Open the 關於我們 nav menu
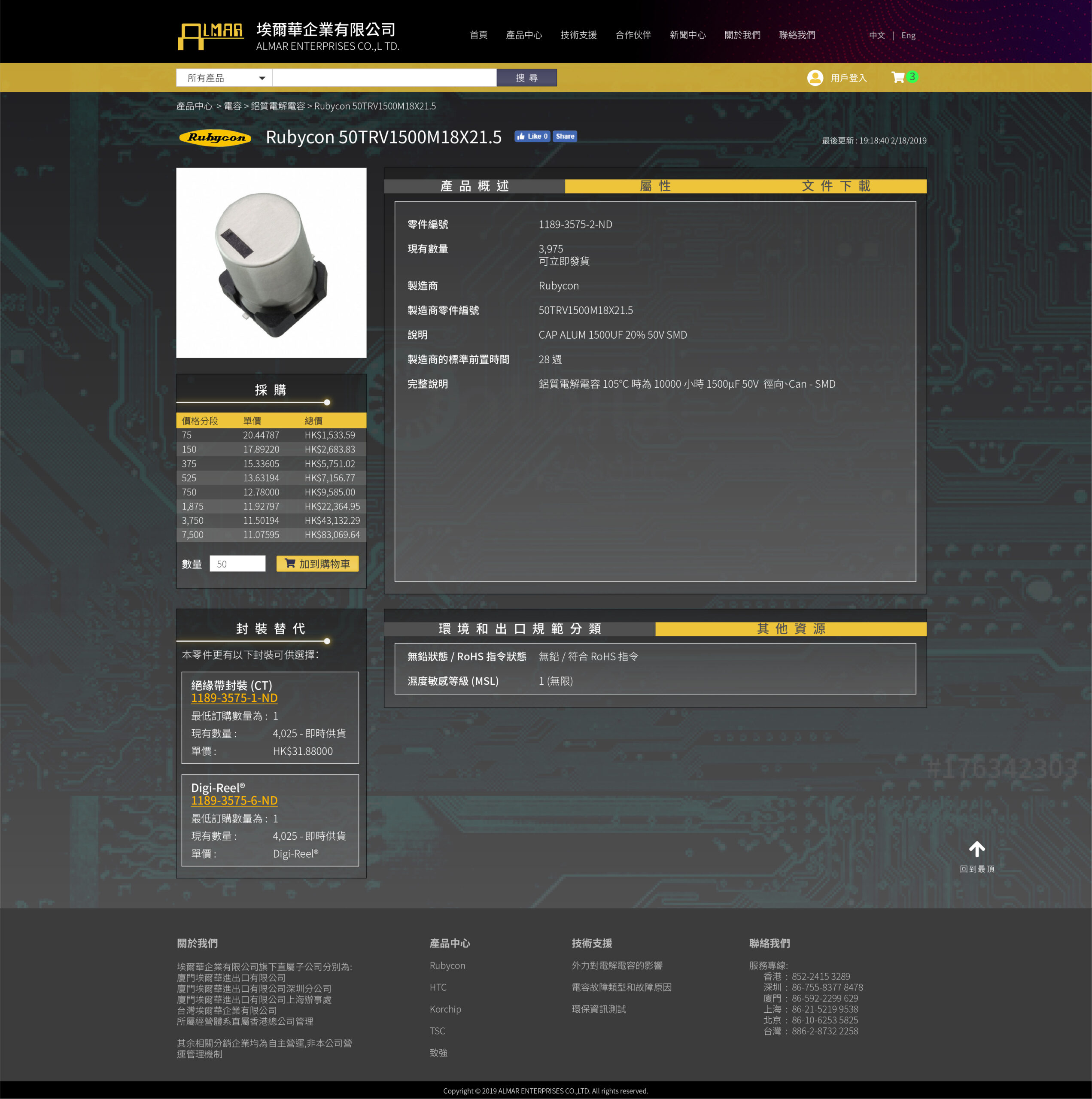1092x1099 pixels. [742, 35]
